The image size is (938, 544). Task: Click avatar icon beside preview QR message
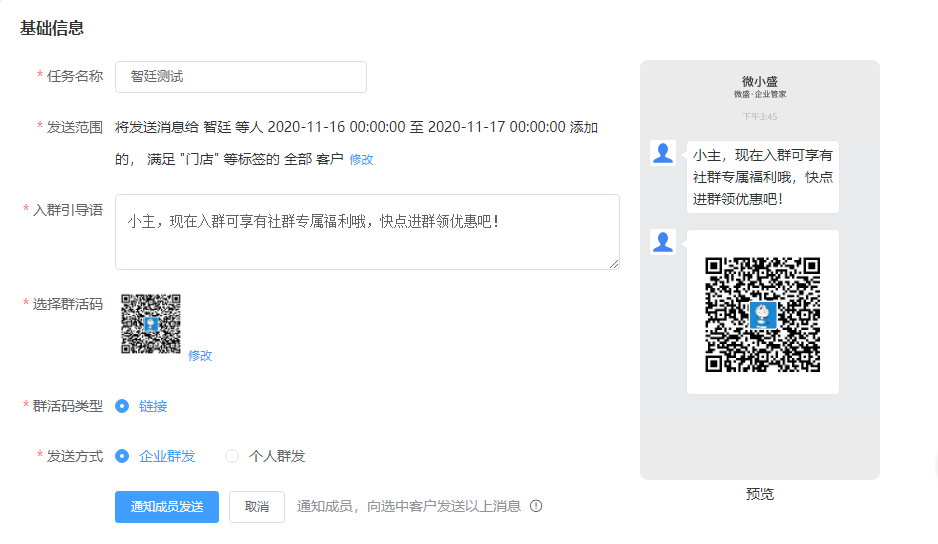(663, 242)
